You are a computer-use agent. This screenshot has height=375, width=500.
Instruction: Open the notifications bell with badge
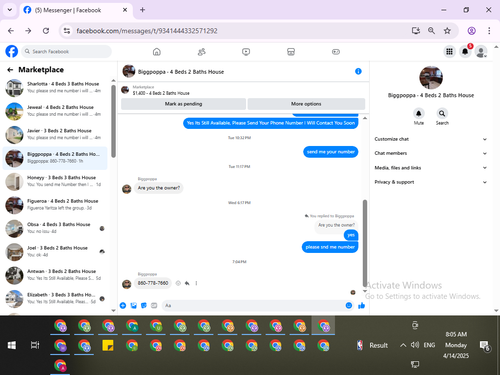click(465, 52)
